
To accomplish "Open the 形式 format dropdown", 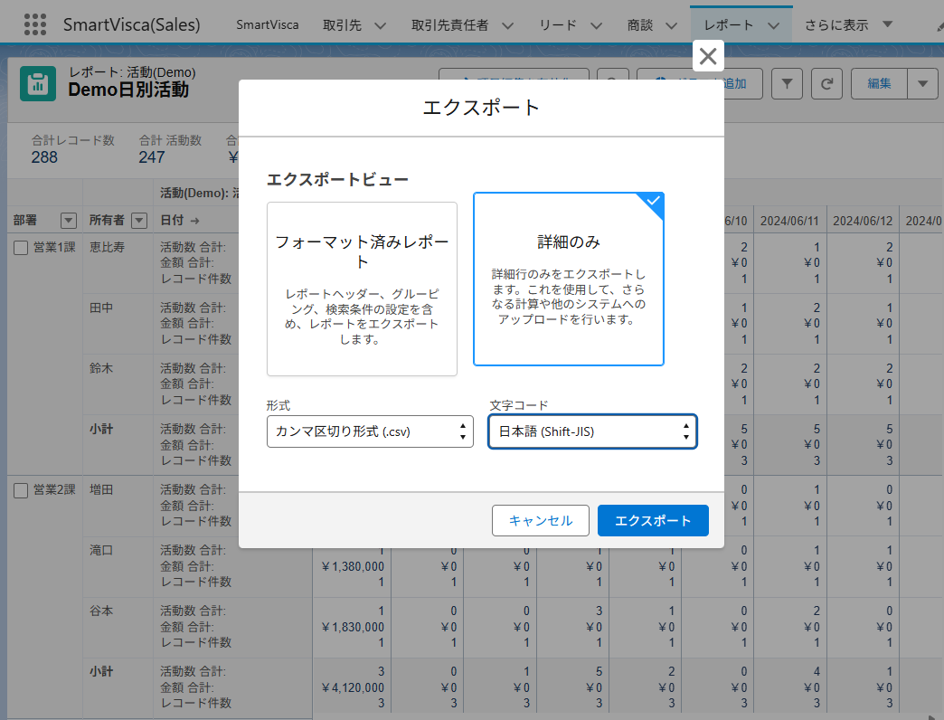I will pos(370,432).
